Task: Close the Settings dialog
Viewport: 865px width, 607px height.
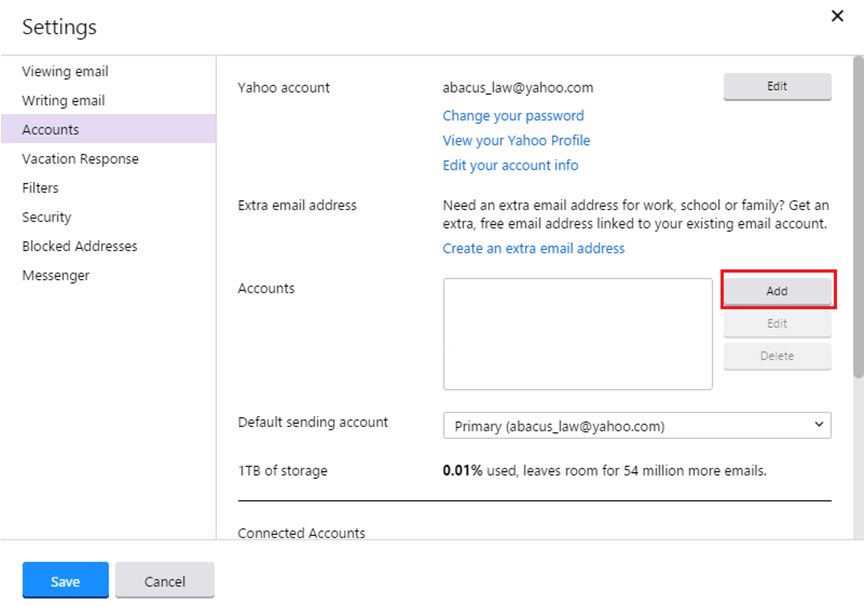Action: pyautogui.click(x=838, y=16)
